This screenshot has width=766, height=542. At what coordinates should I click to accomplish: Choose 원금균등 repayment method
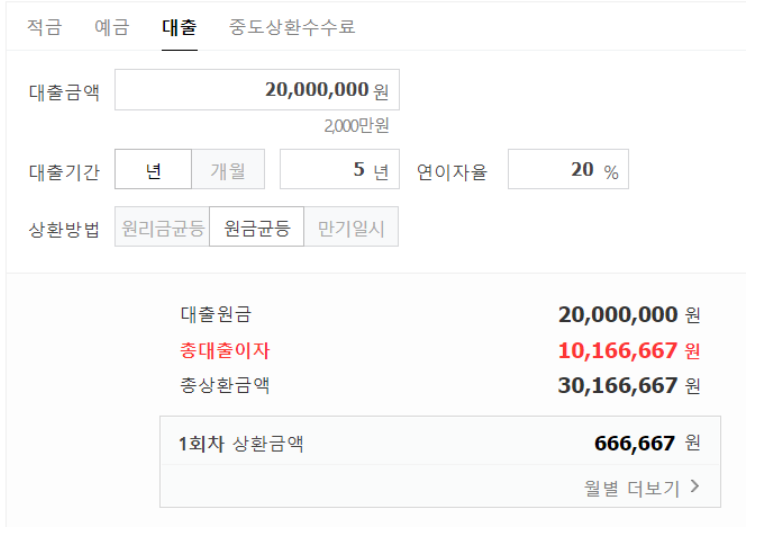[256, 227]
